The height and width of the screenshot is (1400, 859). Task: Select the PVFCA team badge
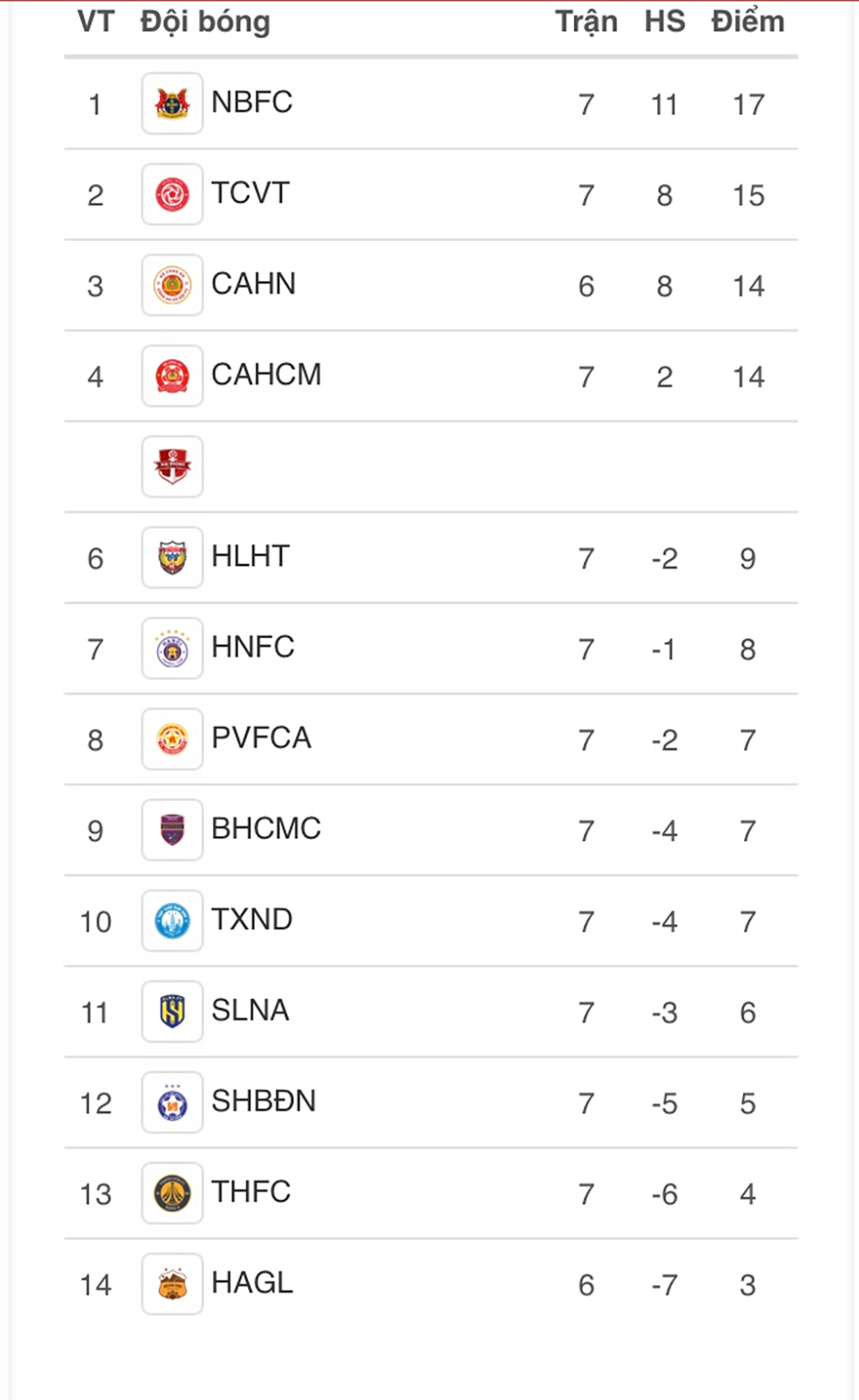pyautogui.click(x=172, y=740)
